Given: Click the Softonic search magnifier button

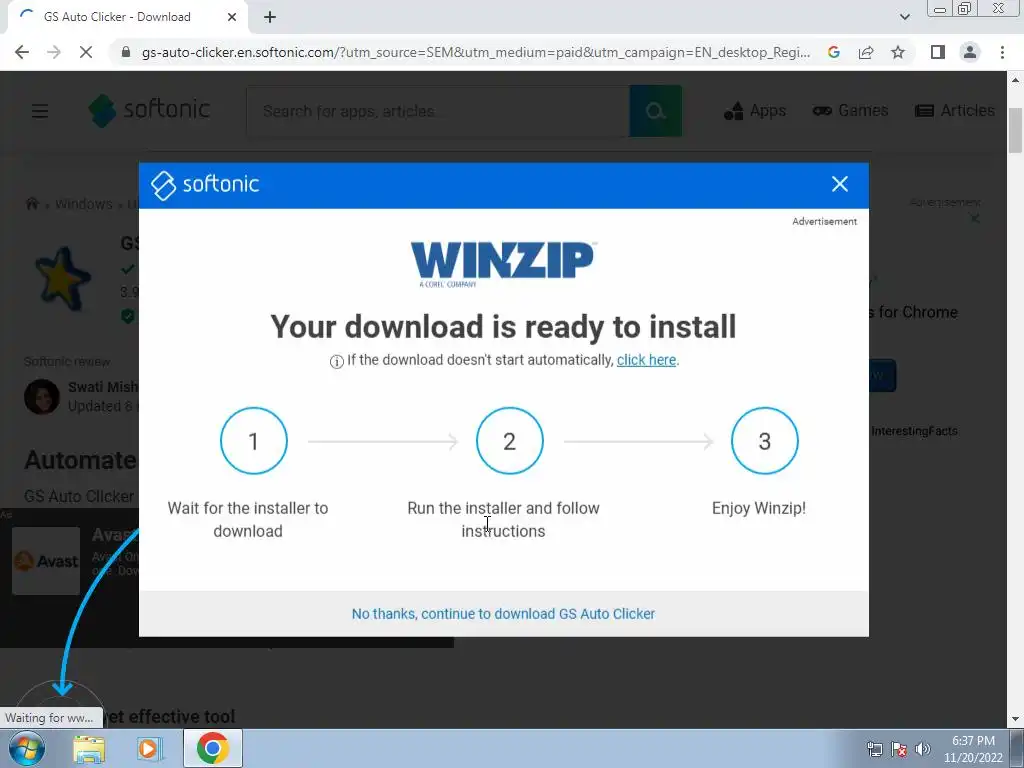Looking at the screenshot, I should (x=656, y=111).
